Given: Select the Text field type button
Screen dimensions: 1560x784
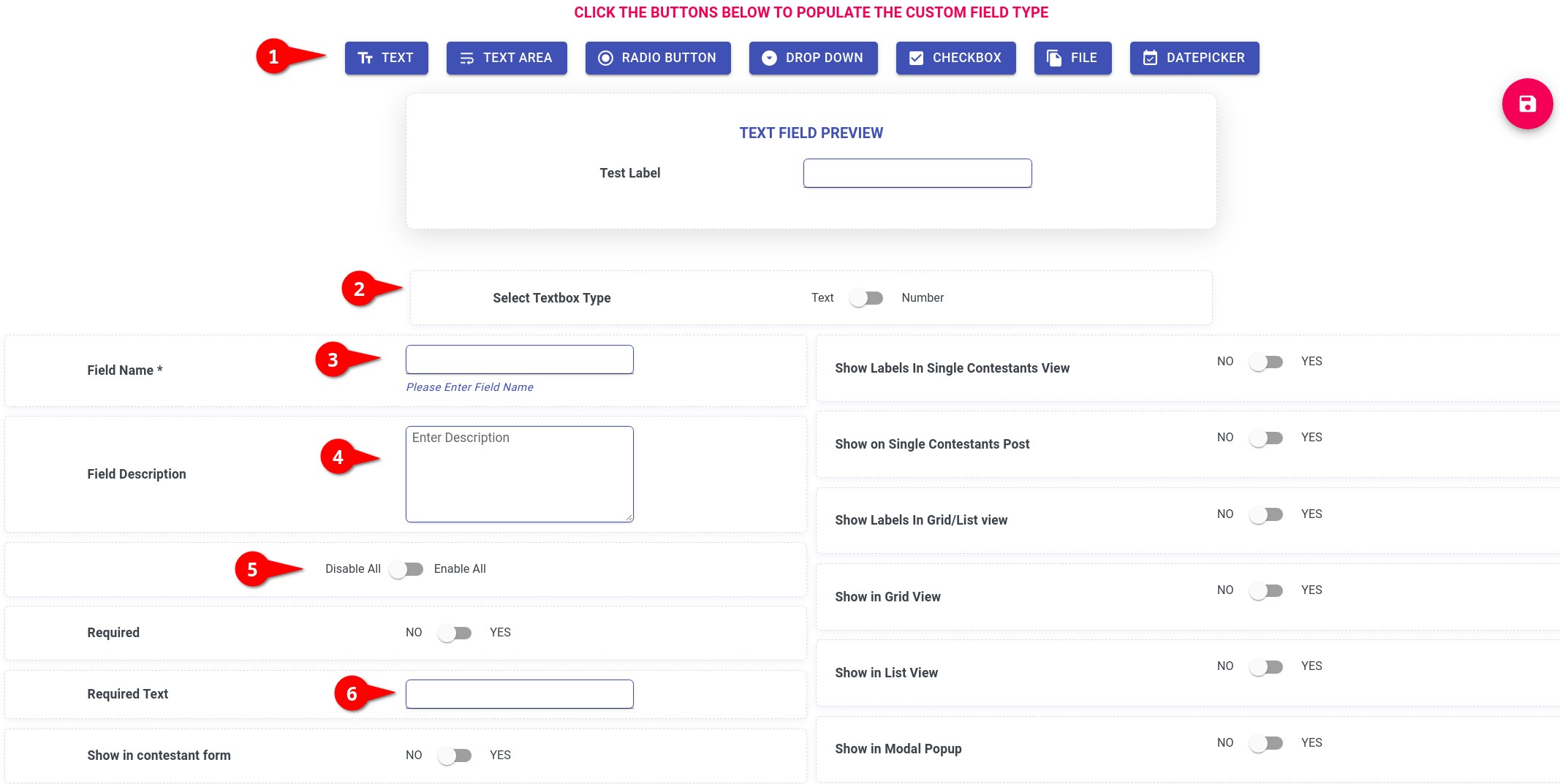Looking at the screenshot, I should 386,58.
